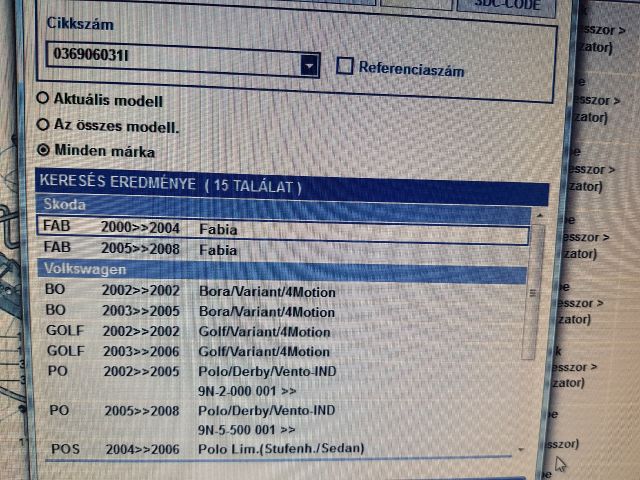Viewport: 640px width, 480px height.
Task: Choose the Az összes modell option
Action: pyautogui.click(x=43, y=125)
